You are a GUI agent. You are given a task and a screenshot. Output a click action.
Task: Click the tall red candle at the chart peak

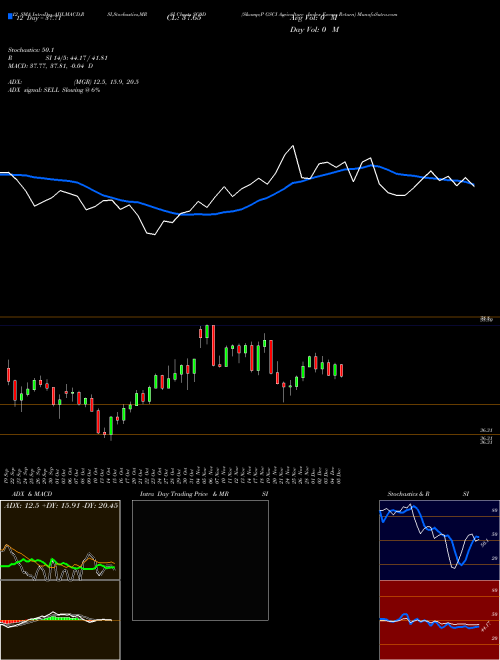pyautogui.click(x=213, y=345)
